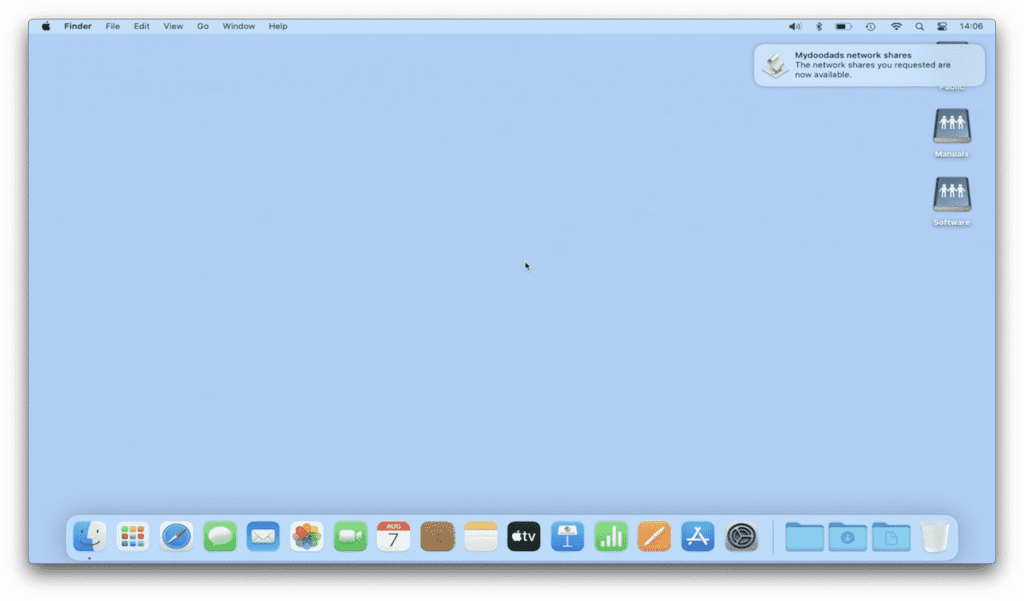
Task: Launch Safari from the Dock
Action: click(x=176, y=536)
